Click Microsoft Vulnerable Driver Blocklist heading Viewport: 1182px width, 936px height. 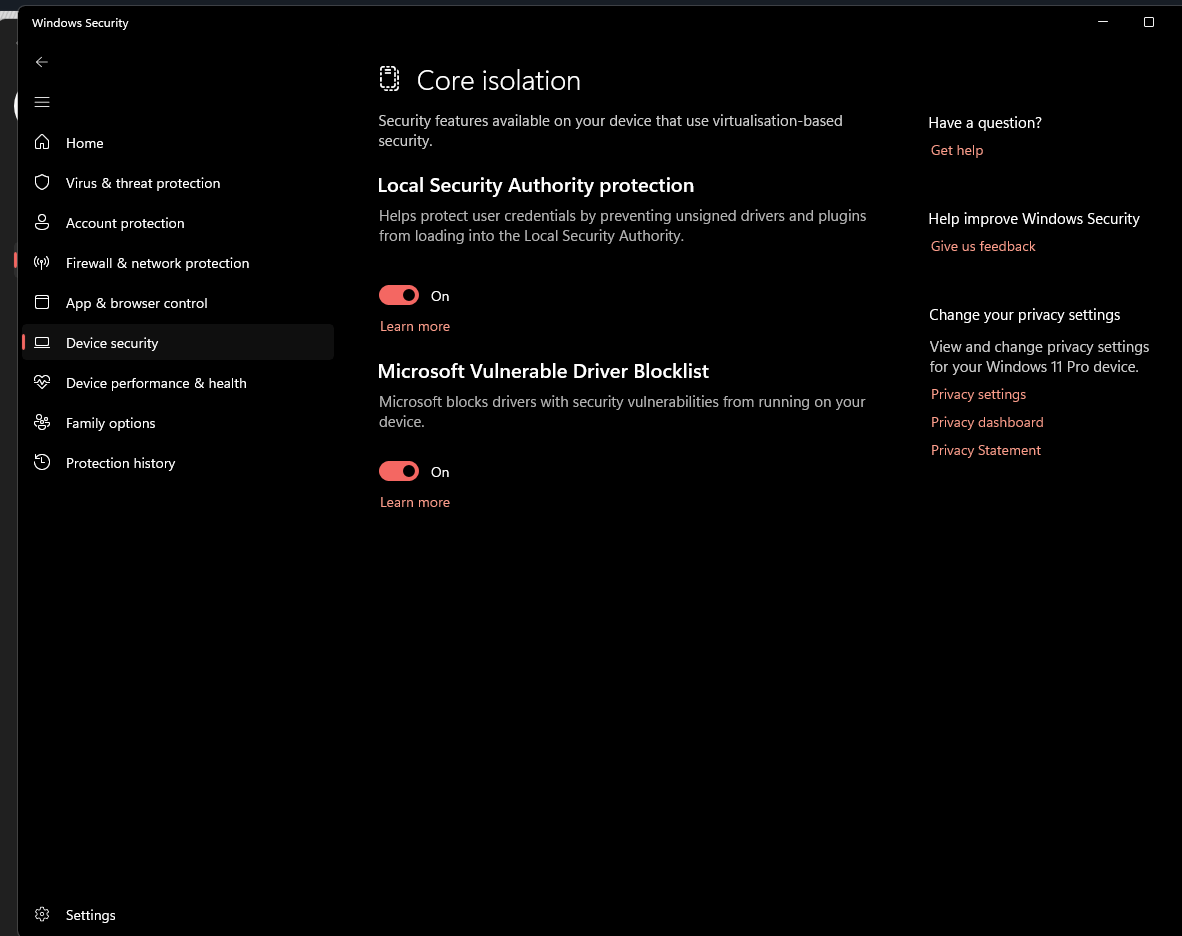[x=543, y=371]
